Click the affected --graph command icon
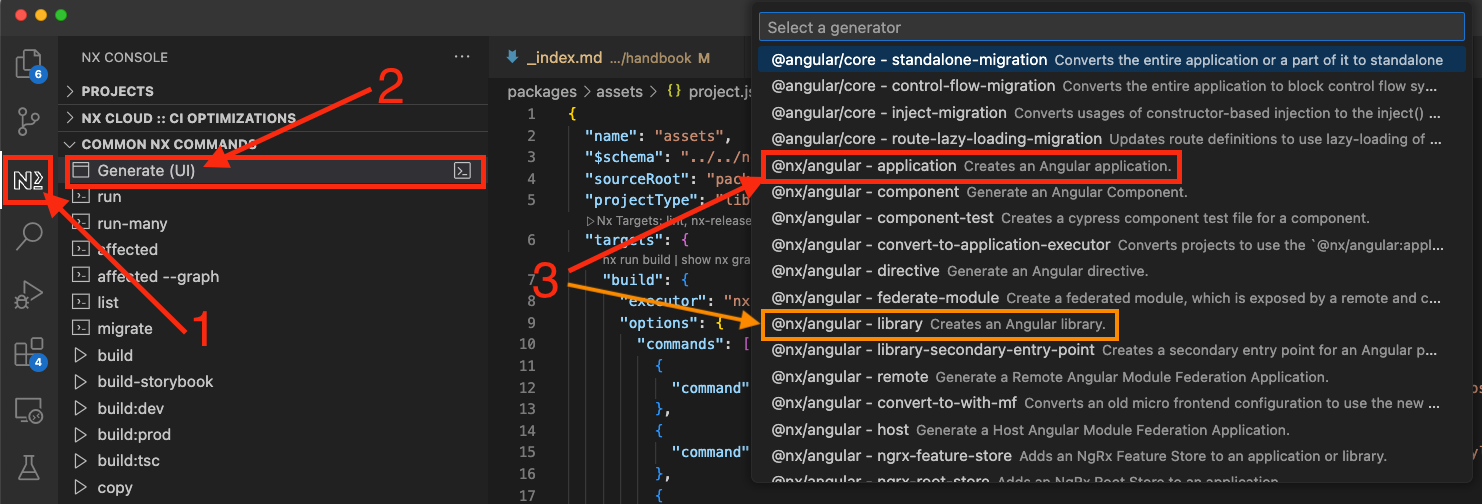The width and height of the screenshot is (1482, 504). point(82,276)
